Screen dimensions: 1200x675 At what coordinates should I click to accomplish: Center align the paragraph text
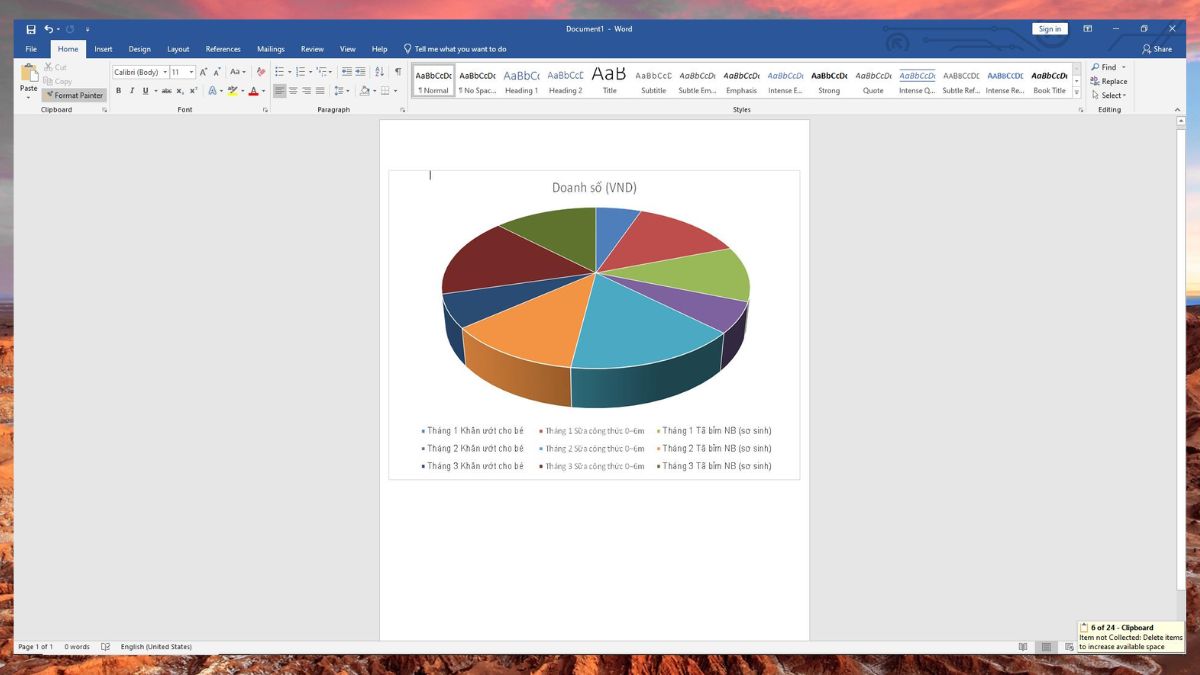tap(293, 91)
